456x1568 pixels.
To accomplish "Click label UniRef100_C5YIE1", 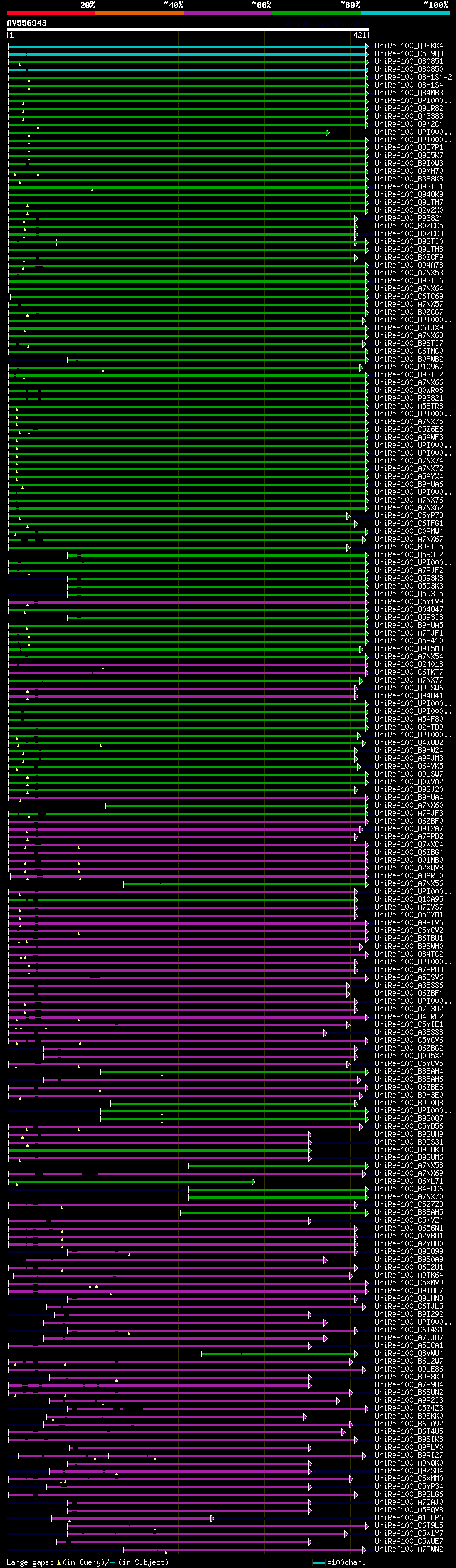I will (409, 1024).
